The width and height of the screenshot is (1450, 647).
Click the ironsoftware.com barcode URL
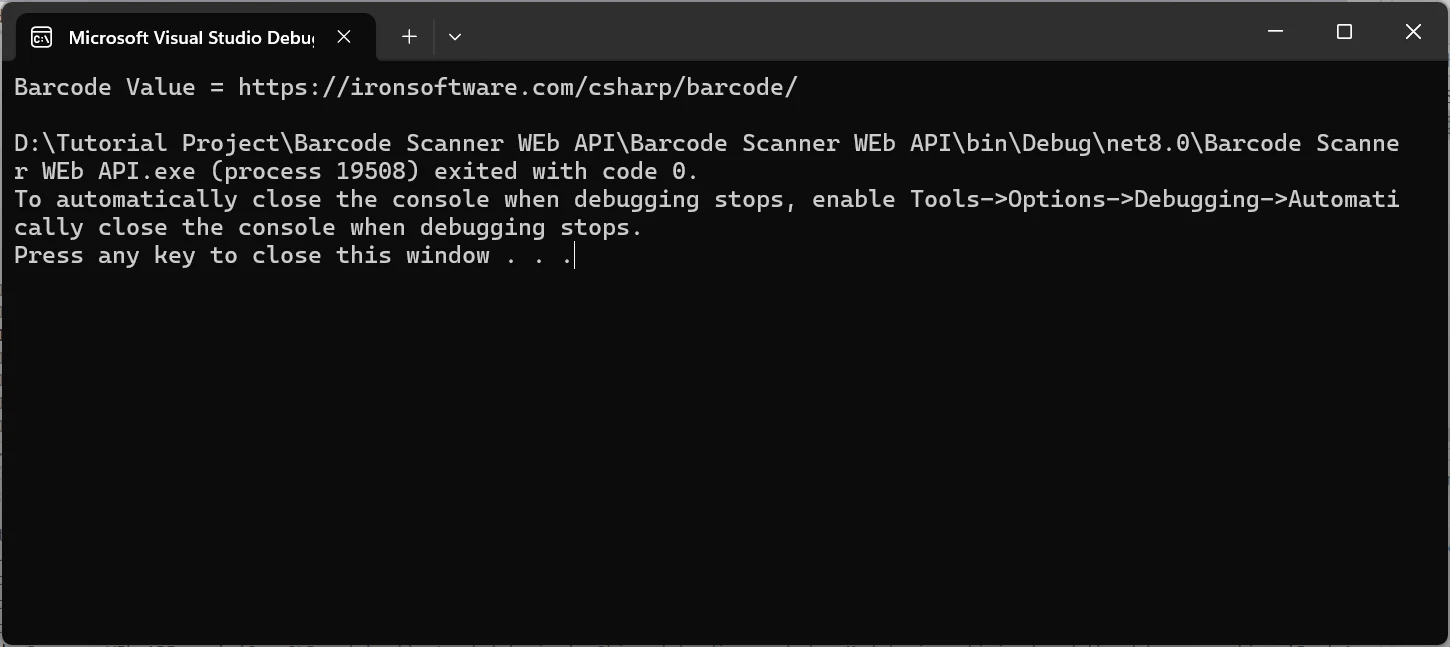tap(517, 87)
